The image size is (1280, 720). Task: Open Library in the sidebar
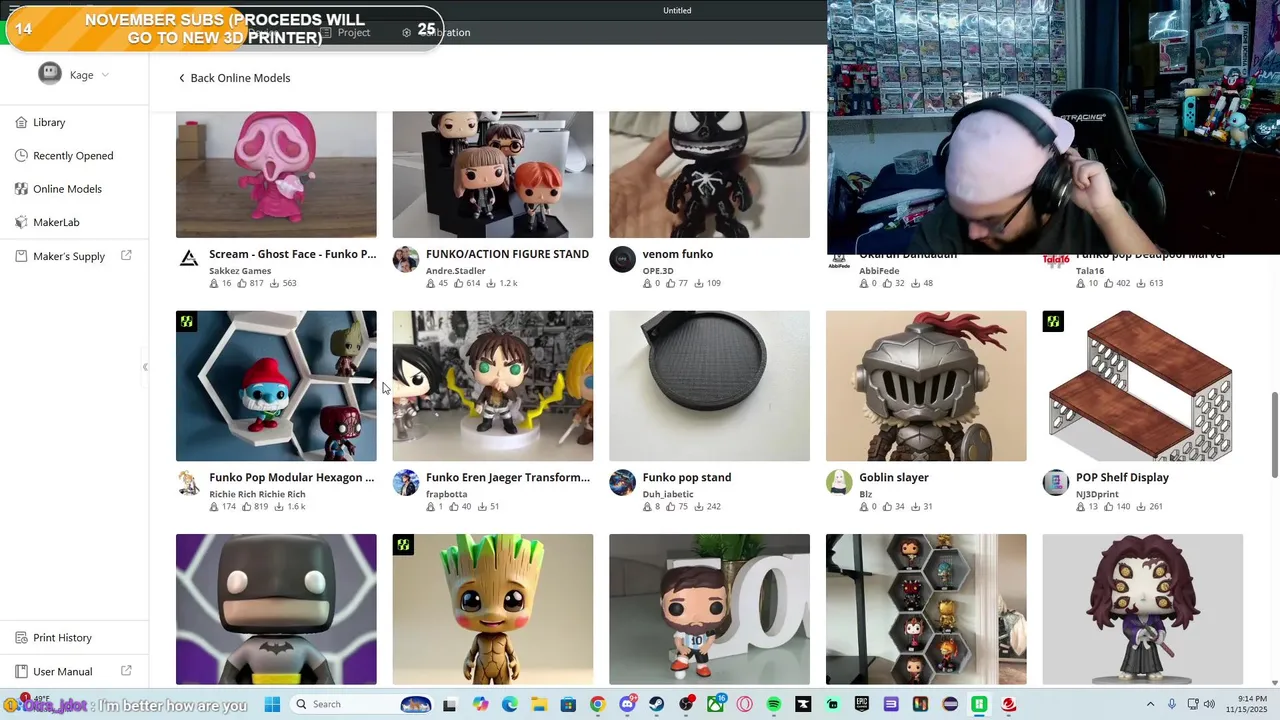(49, 122)
